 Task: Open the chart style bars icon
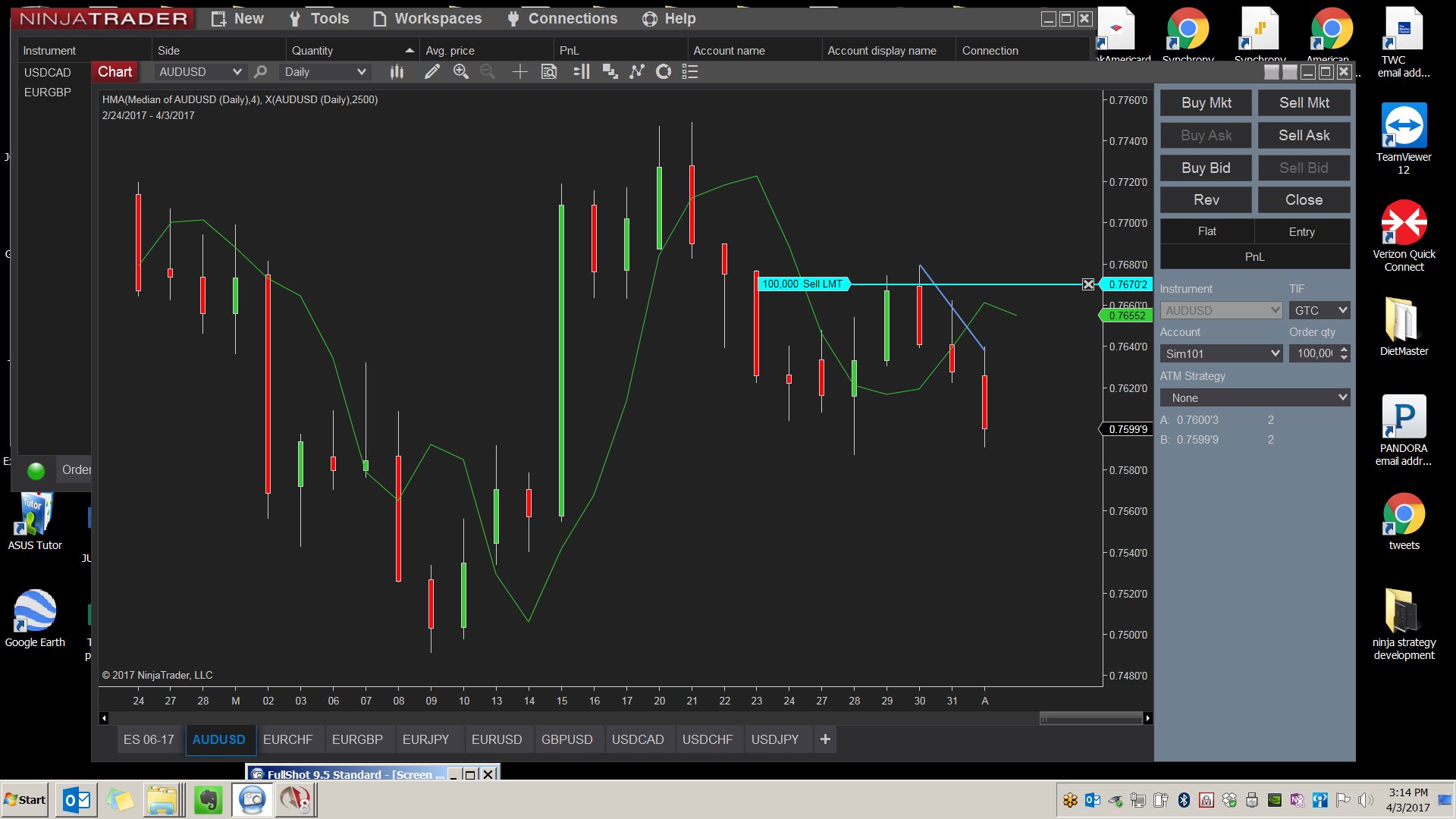click(x=397, y=71)
